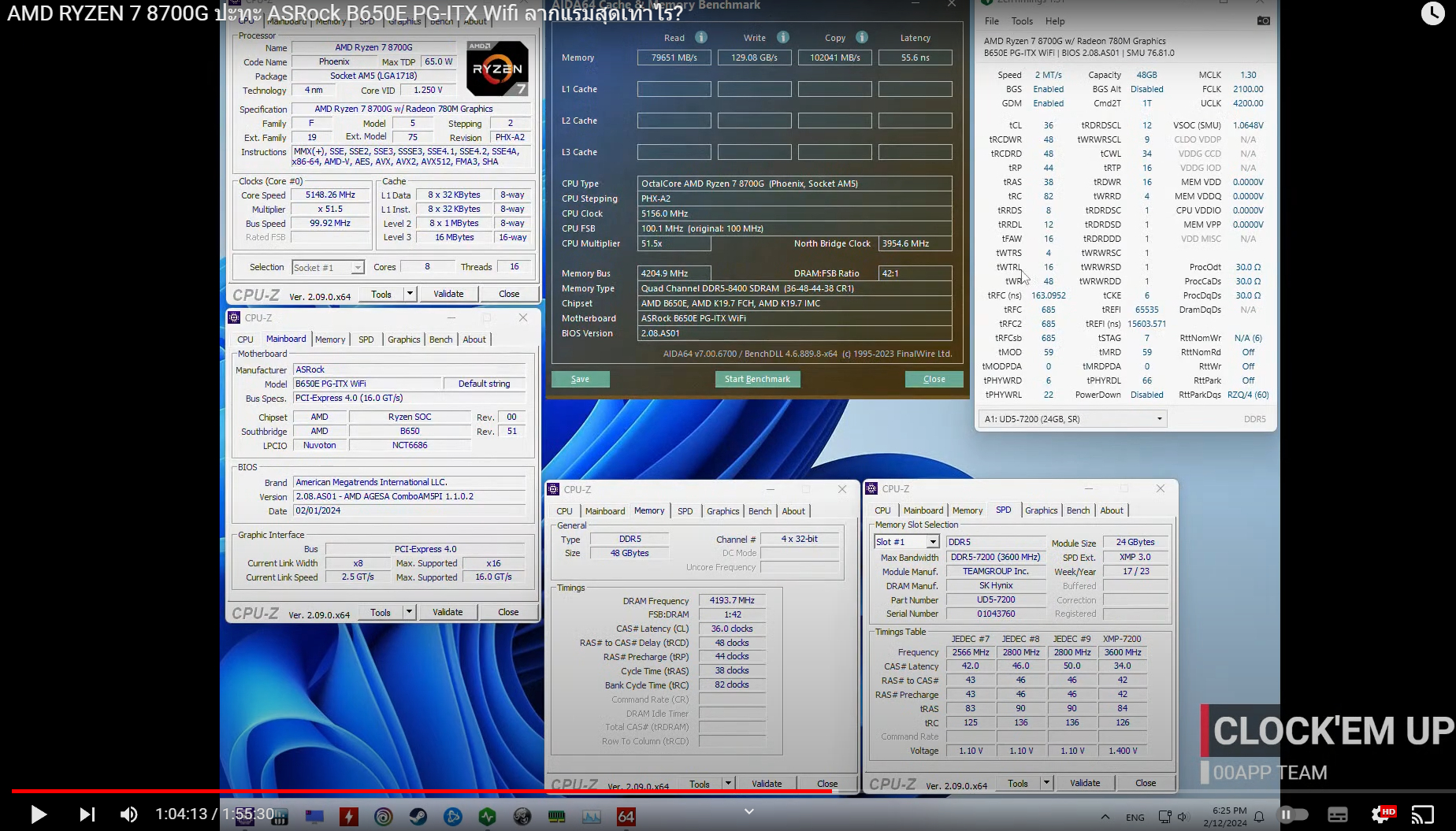Screen dimensions: 1456x831
Task: Take a ZenTimings screenshot with camera icon
Action: tap(1263, 20)
